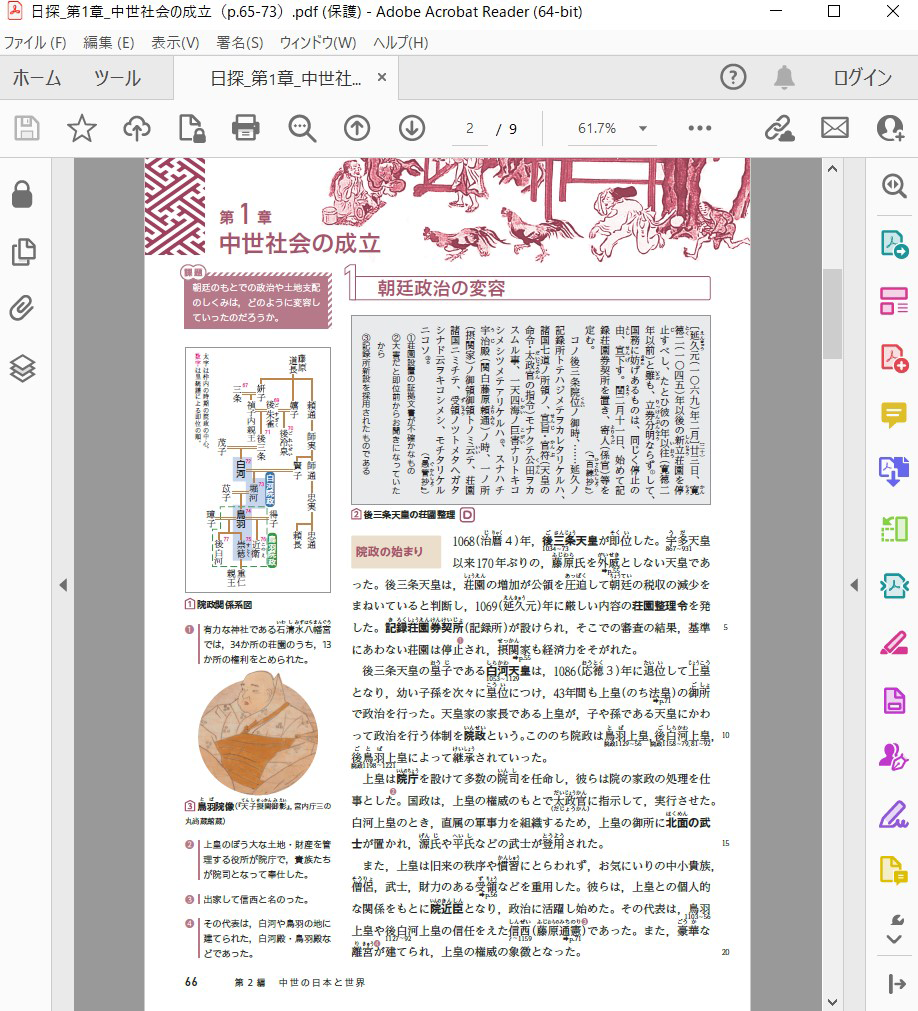
Task: Go to next page arrow
Action: point(412,128)
